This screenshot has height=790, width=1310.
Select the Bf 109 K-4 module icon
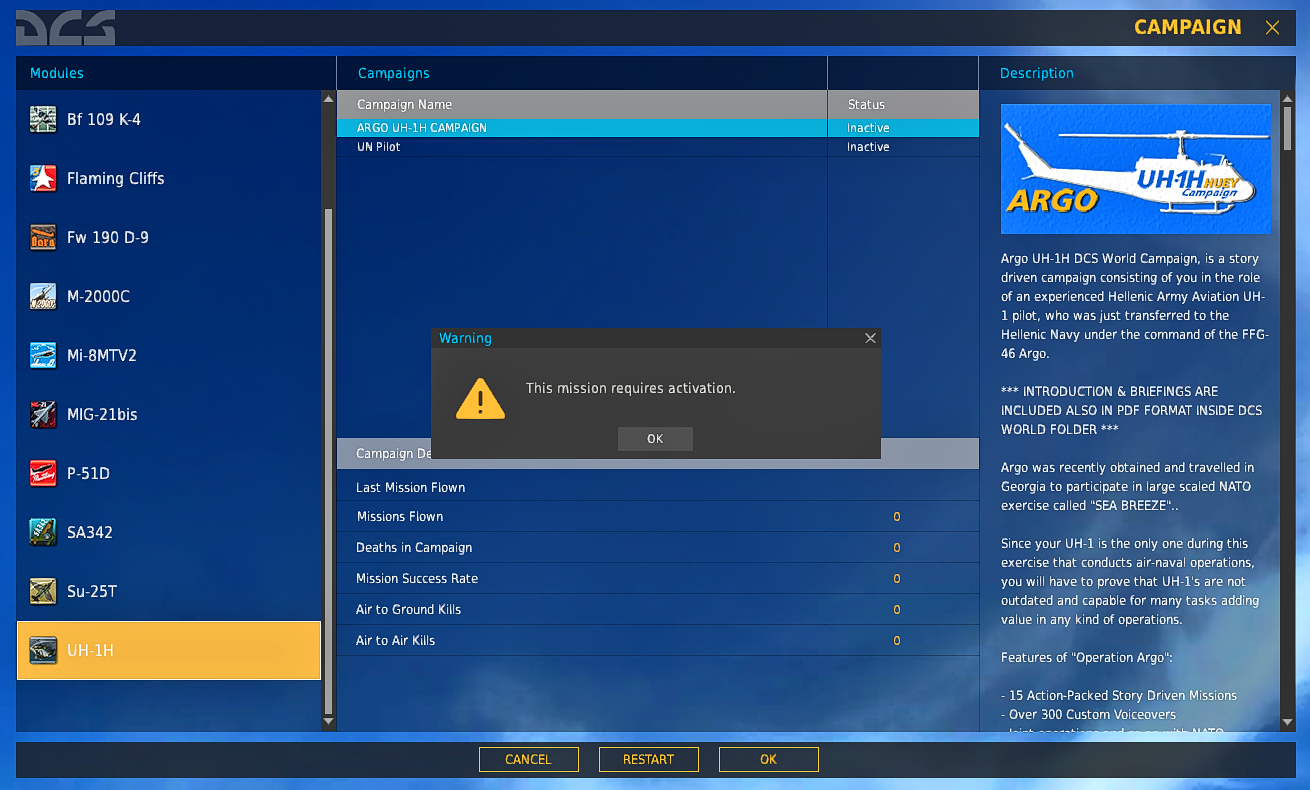tap(43, 119)
